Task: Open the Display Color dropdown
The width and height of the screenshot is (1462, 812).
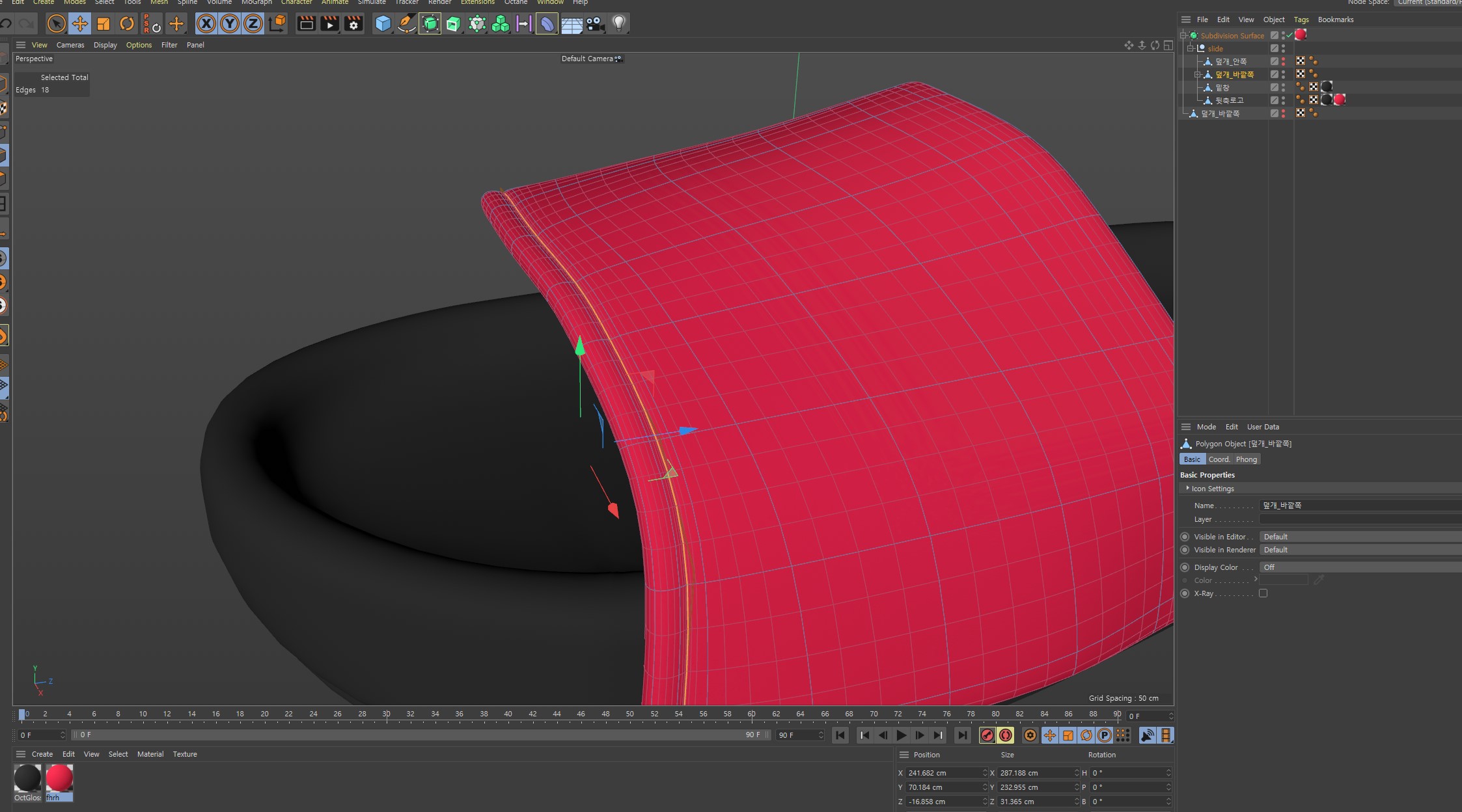Action: tap(1360, 567)
